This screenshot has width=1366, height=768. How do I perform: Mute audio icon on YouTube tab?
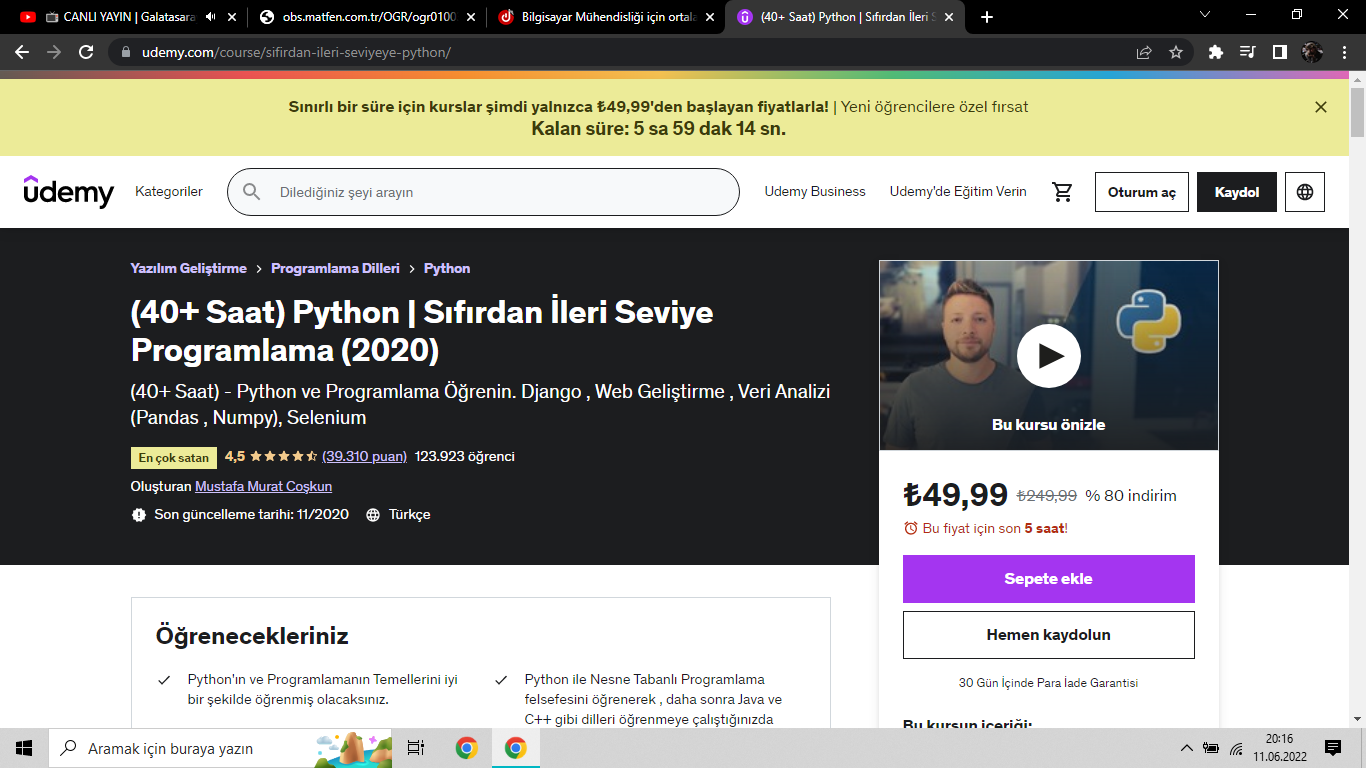[x=210, y=17]
